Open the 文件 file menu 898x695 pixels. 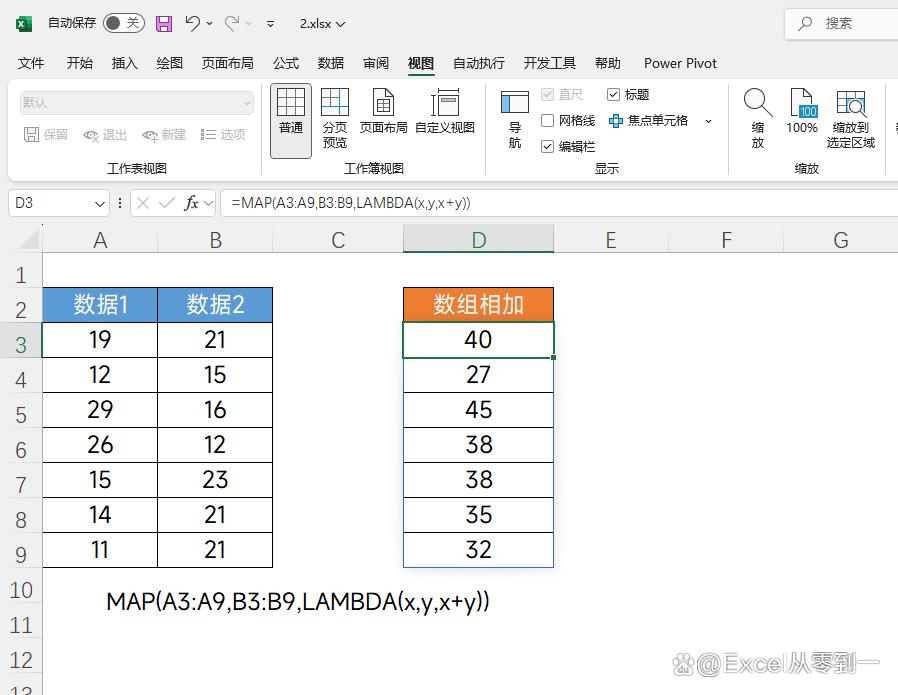[31, 63]
